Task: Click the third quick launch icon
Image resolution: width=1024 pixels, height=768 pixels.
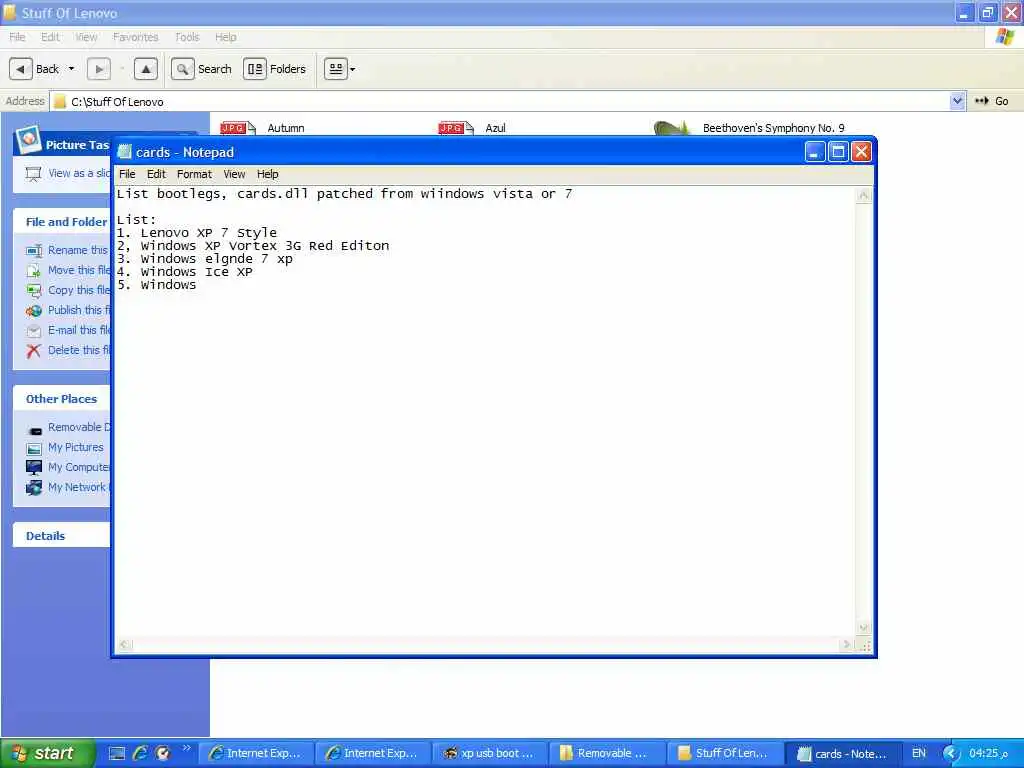Action: click(163, 753)
